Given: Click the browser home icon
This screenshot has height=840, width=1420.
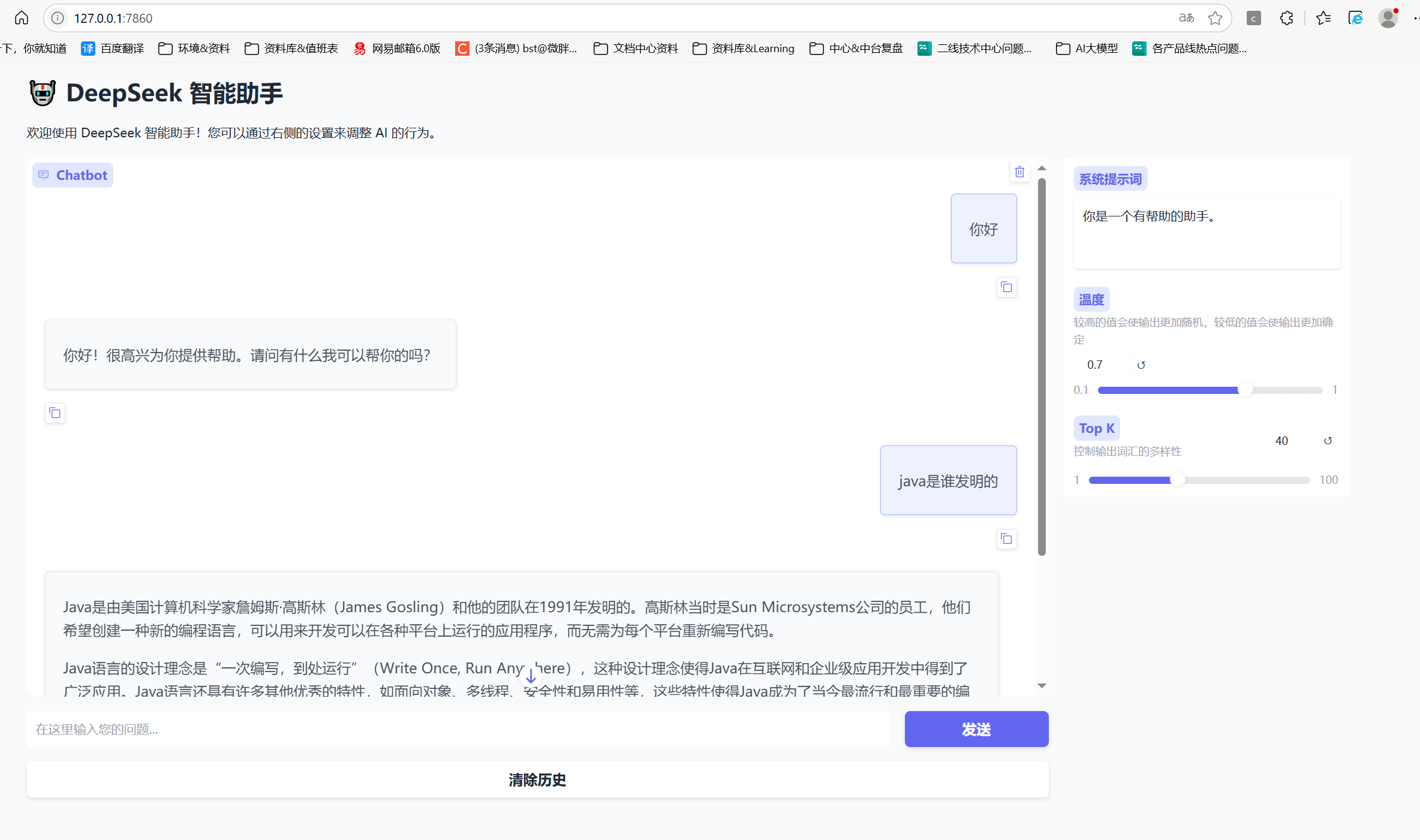Looking at the screenshot, I should (x=22, y=18).
